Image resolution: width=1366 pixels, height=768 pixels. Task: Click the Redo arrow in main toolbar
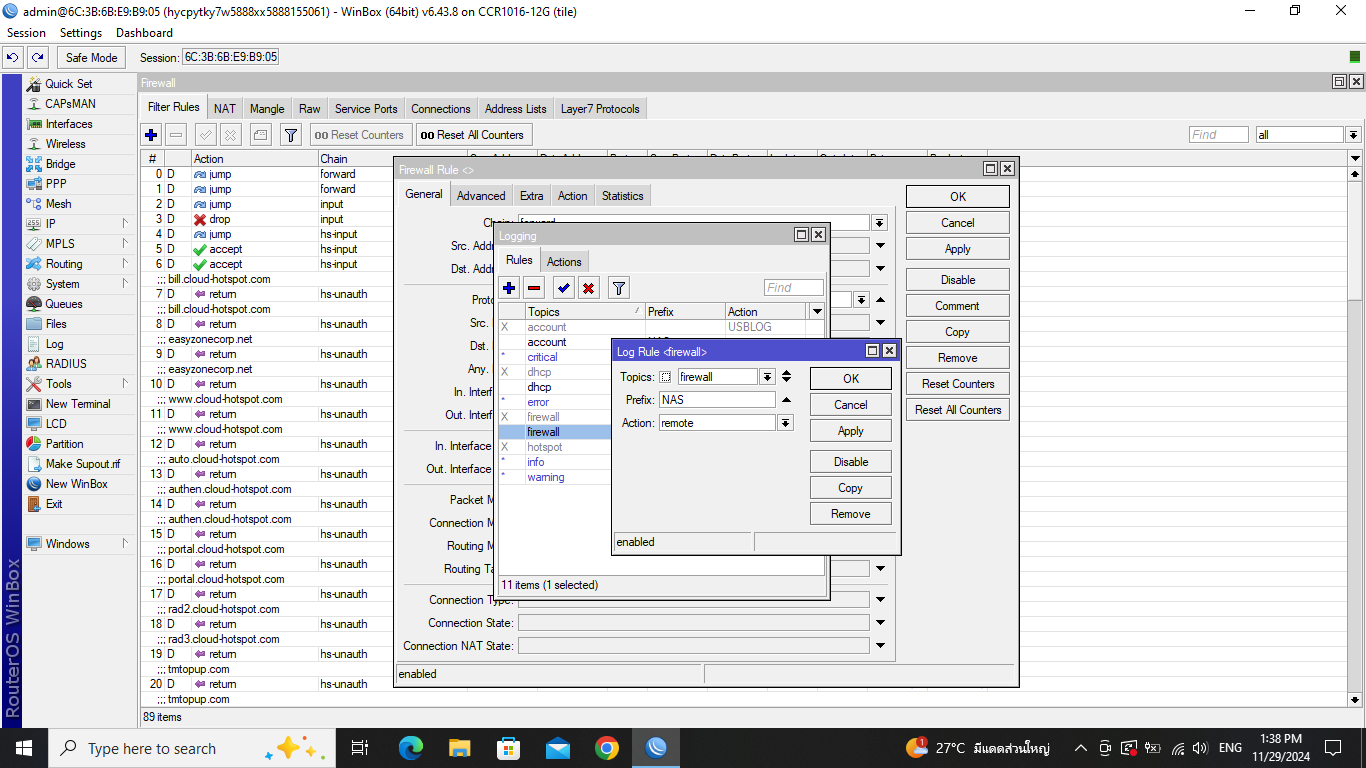tap(37, 58)
